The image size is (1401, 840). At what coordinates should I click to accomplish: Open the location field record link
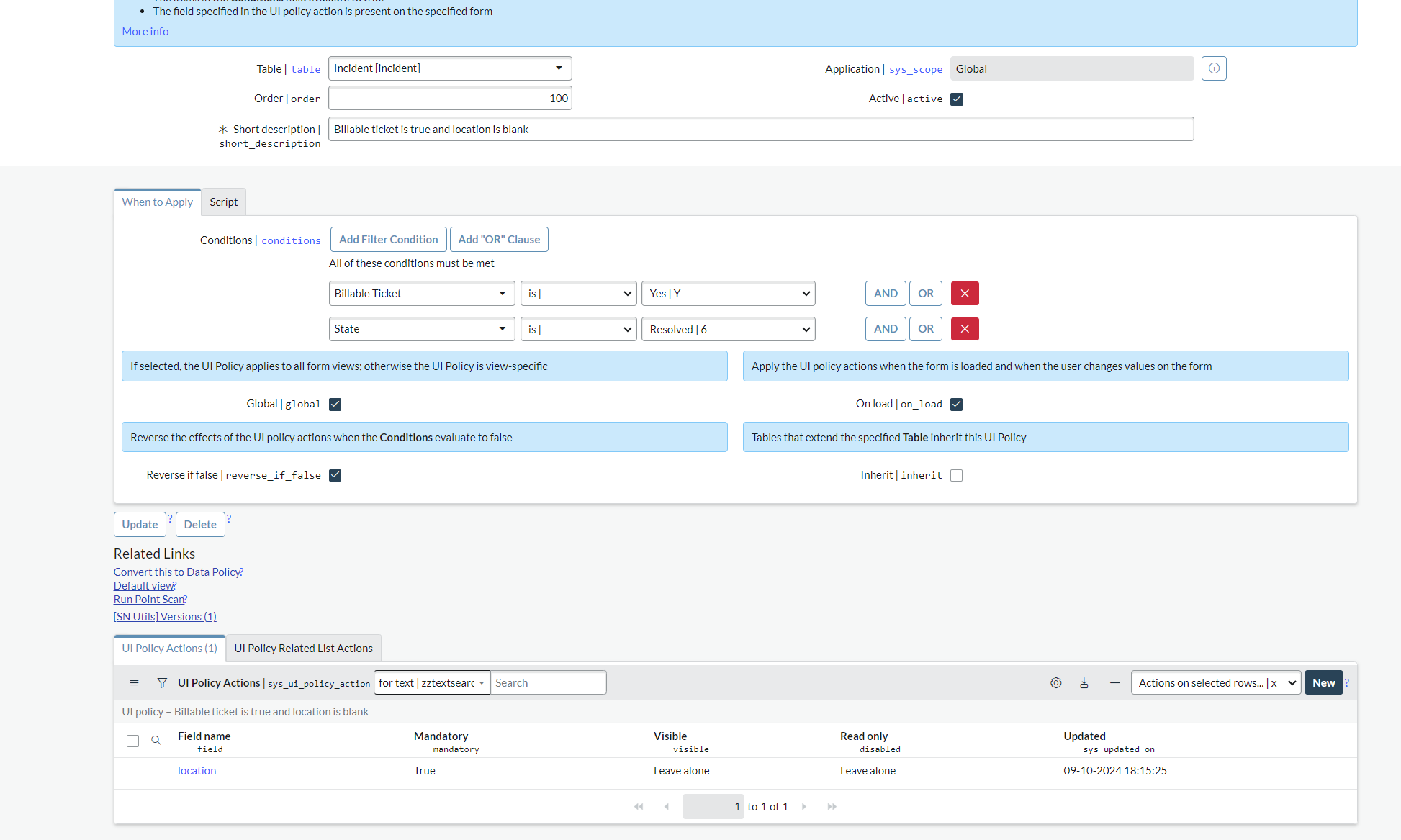pyautogui.click(x=197, y=771)
